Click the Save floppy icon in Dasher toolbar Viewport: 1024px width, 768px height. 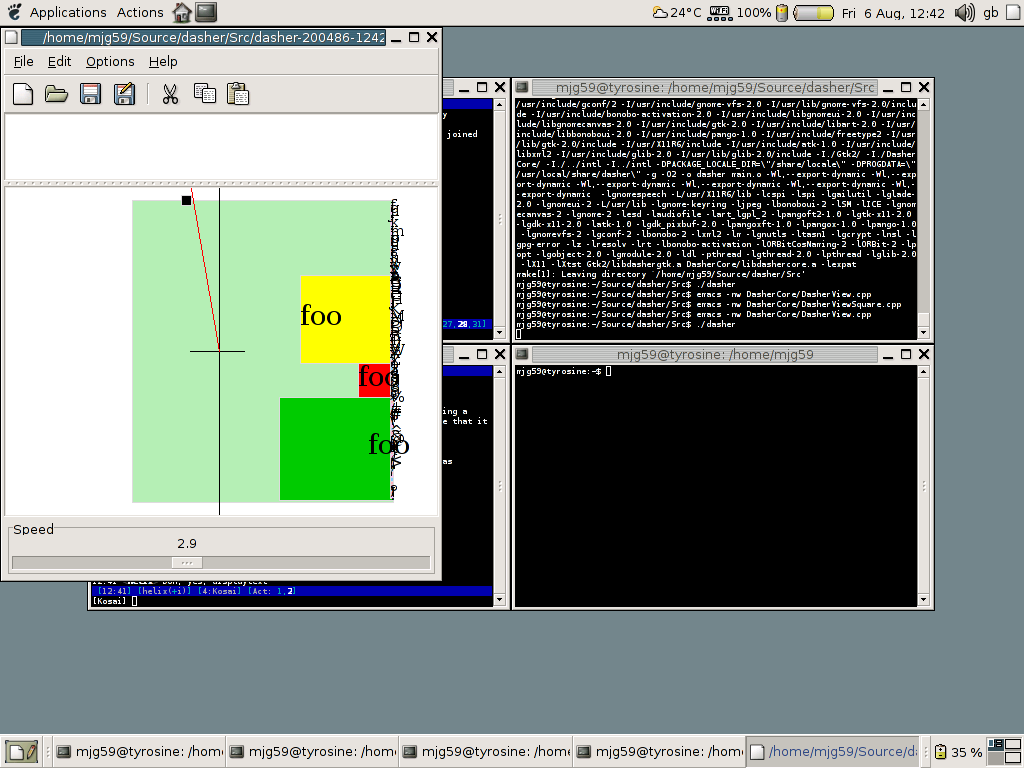click(x=90, y=94)
